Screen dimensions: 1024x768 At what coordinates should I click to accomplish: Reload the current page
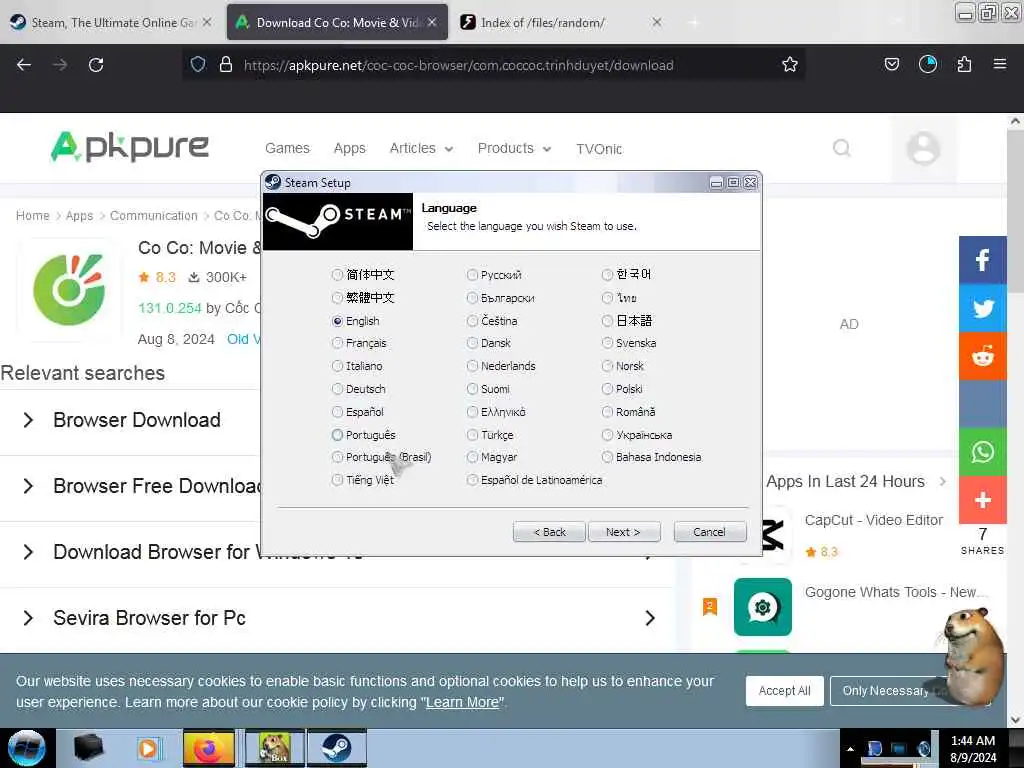point(96,65)
